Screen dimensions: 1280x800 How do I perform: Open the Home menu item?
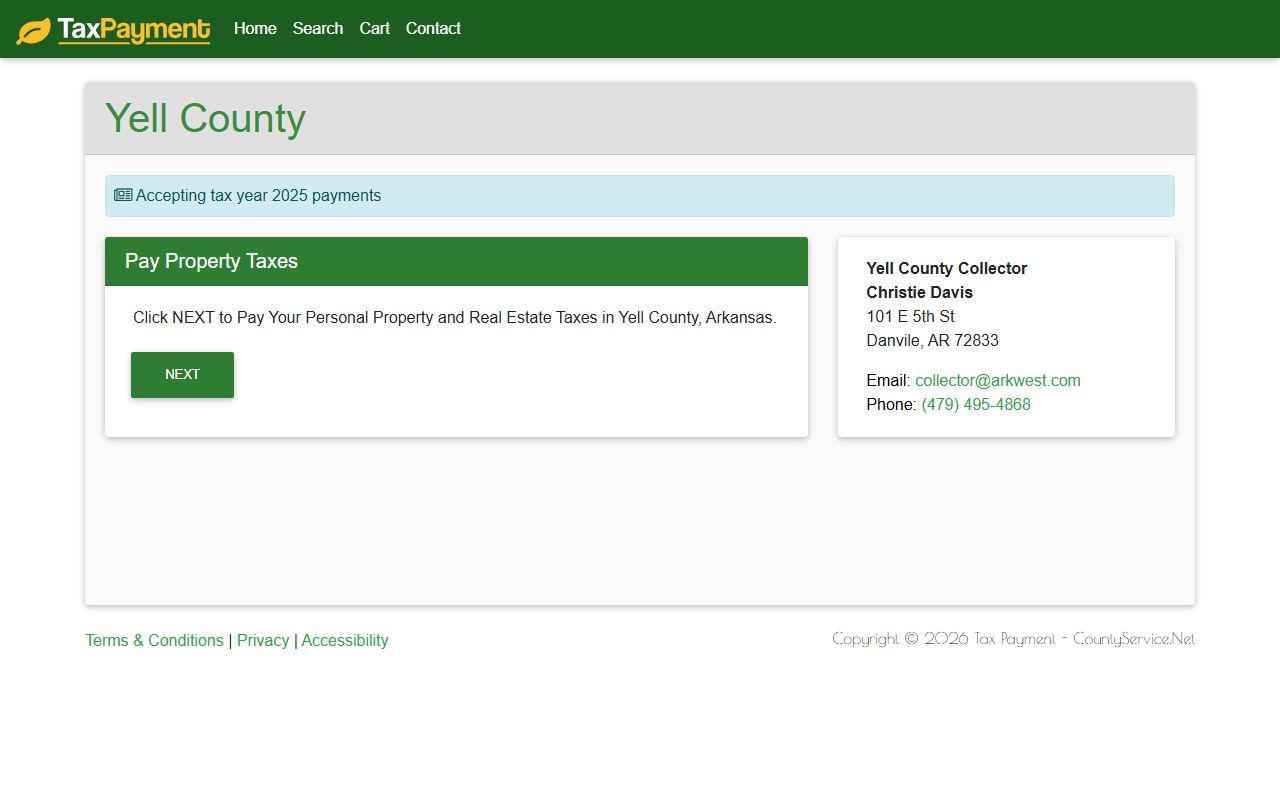(255, 28)
